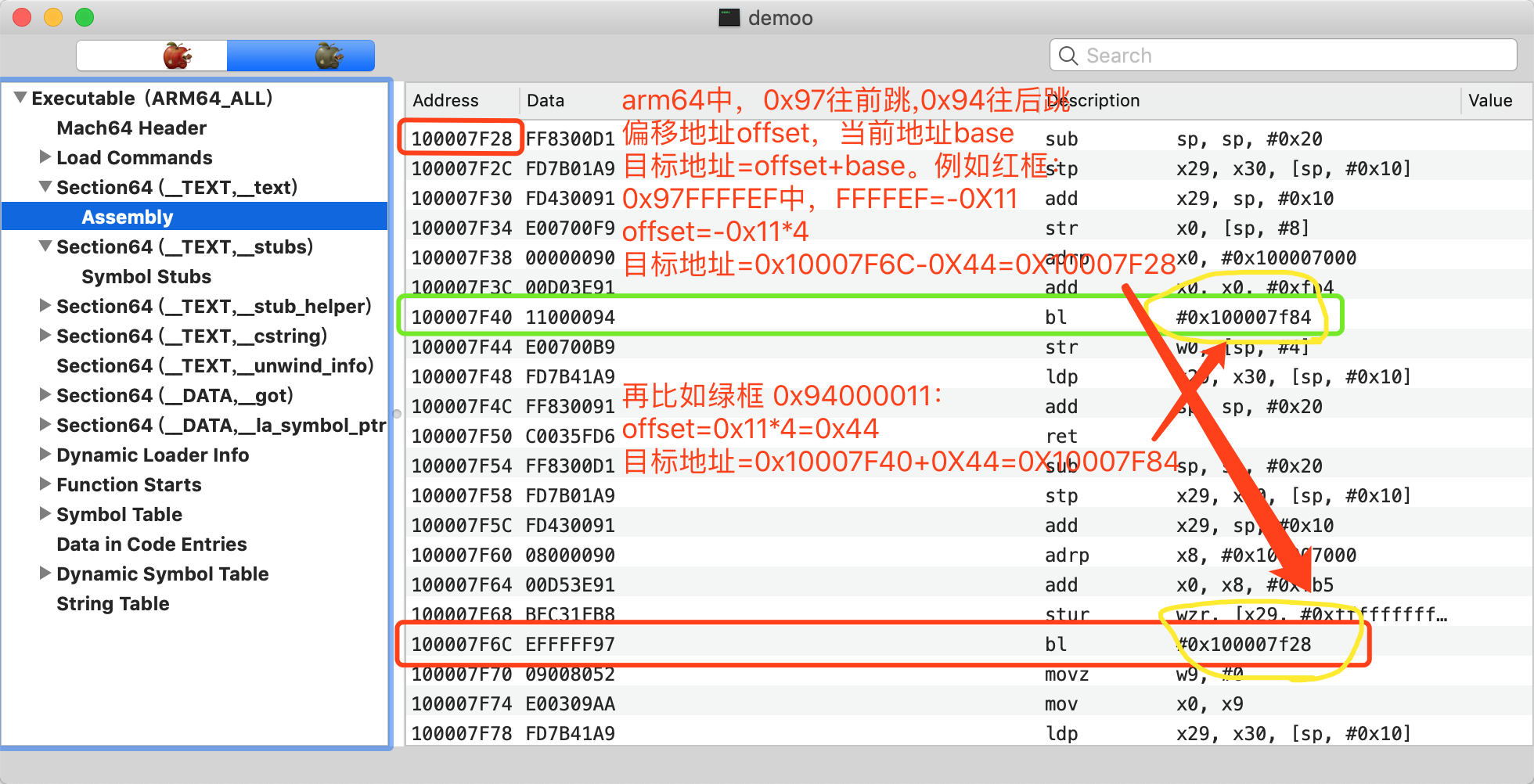Collapse the Executable (ARM64_ALL) tree node
1534x784 pixels.
point(20,98)
